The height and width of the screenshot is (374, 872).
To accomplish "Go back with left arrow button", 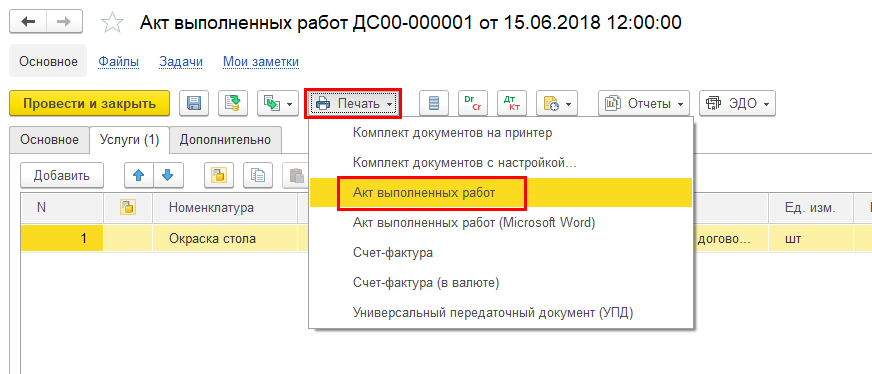I will [27, 22].
